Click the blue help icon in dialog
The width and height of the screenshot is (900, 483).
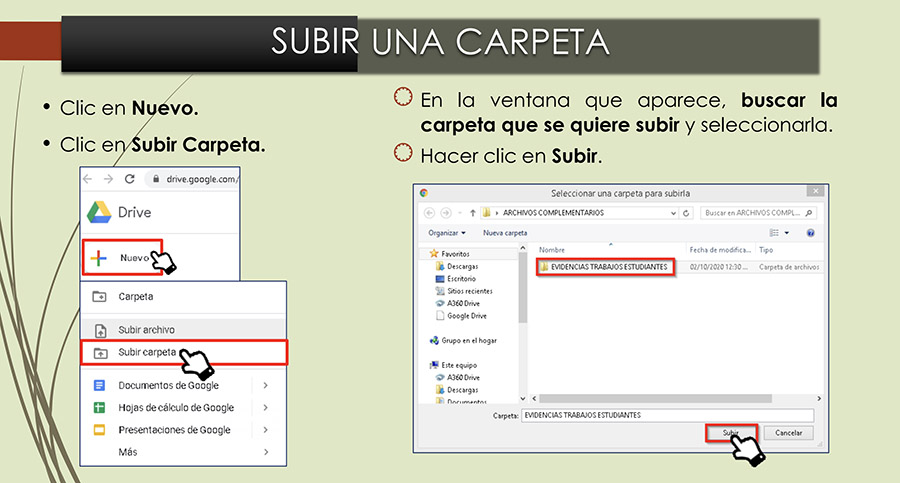click(810, 233)
